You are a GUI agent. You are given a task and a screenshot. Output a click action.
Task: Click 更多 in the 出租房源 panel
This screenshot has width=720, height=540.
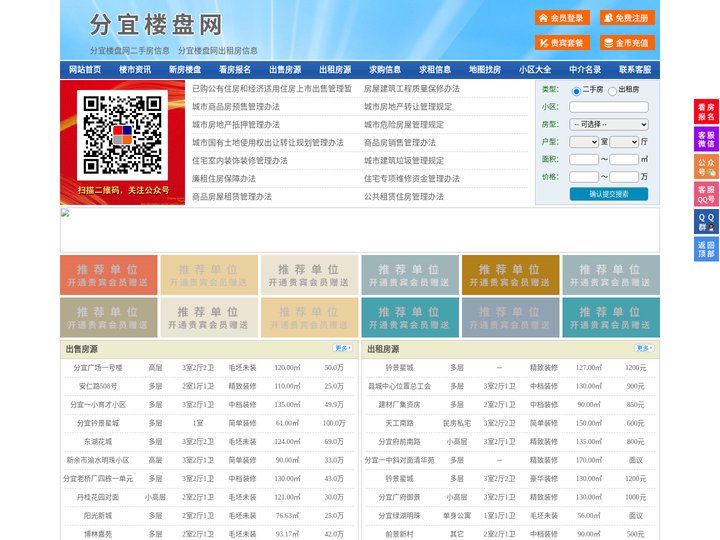click(x=644, y=349)
